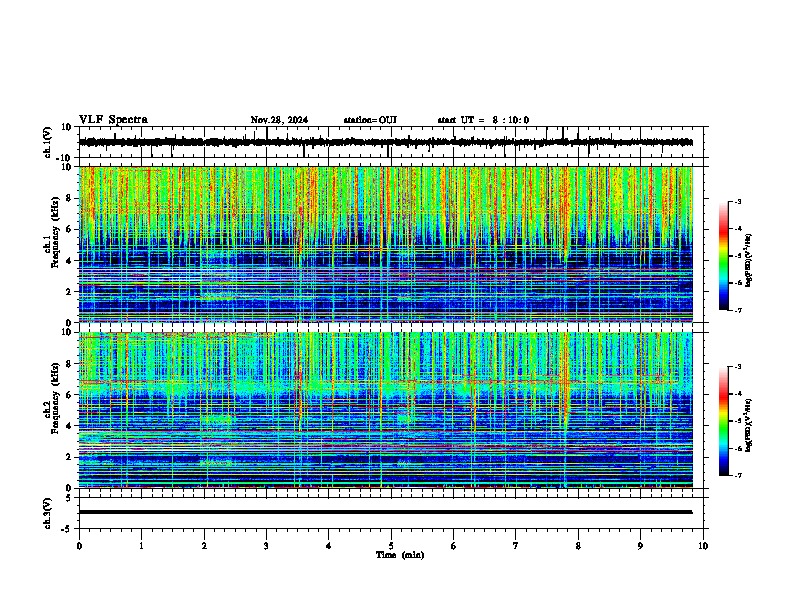
Task: Click time-axis tick label "5" at bottom
Action: [391, 546]
